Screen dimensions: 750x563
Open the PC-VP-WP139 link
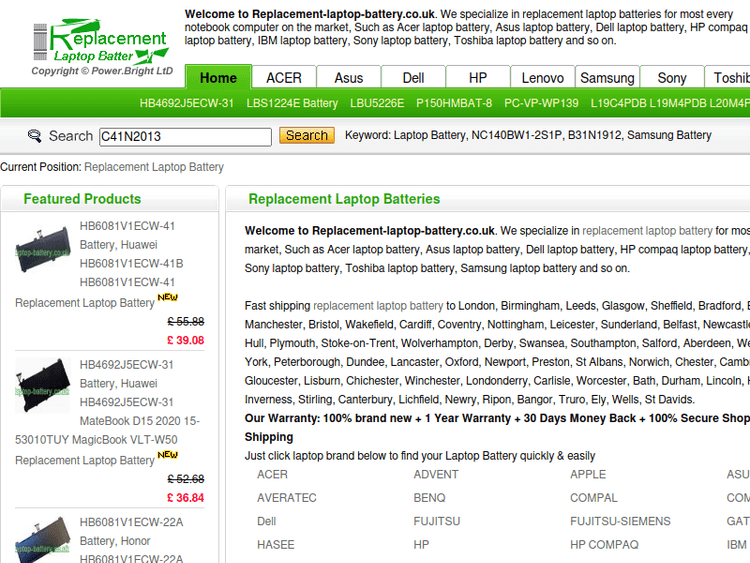(541, 103)
